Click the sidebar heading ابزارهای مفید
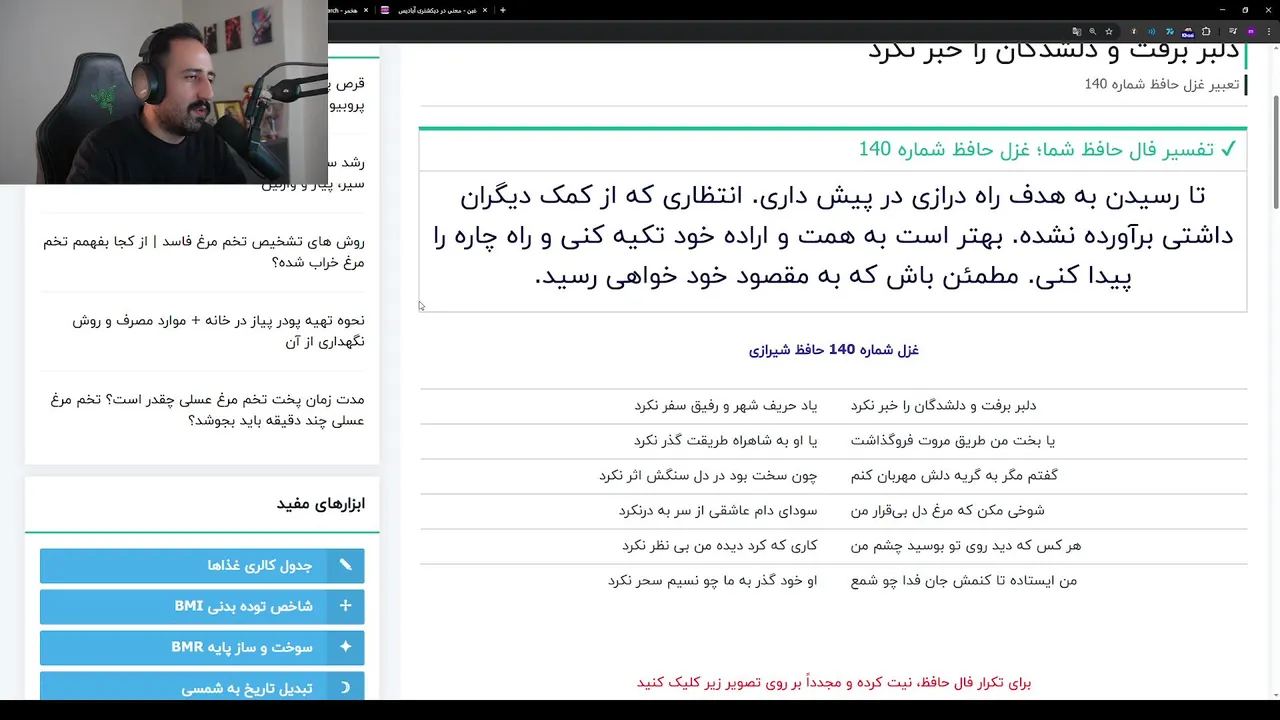The width and height of the screenshot is (1280, 720). pos(321,503)
